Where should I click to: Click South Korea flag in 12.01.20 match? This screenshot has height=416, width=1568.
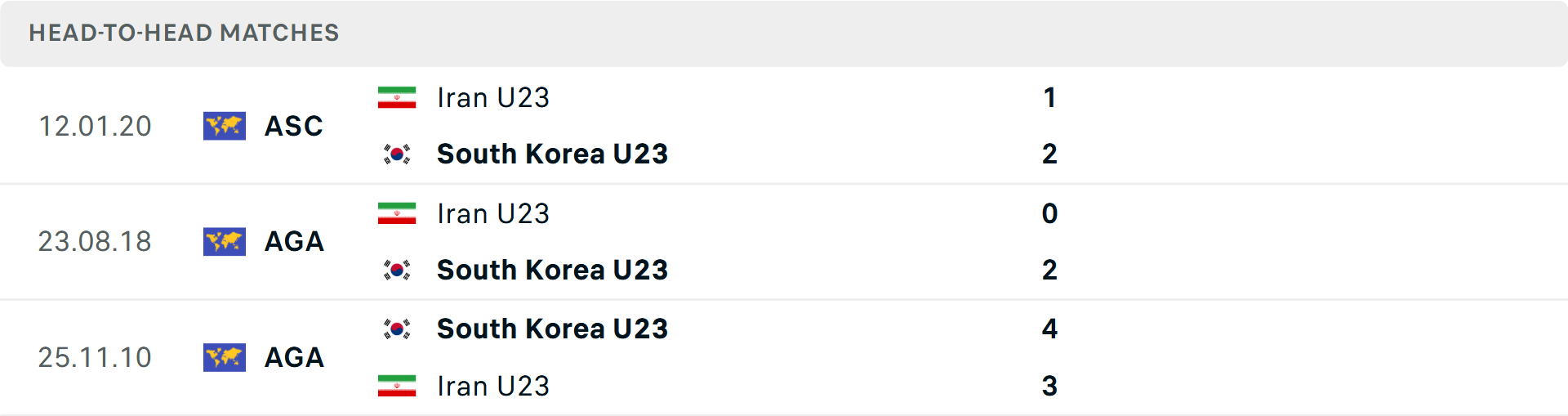pyautogui.click(x=397, y=154)
